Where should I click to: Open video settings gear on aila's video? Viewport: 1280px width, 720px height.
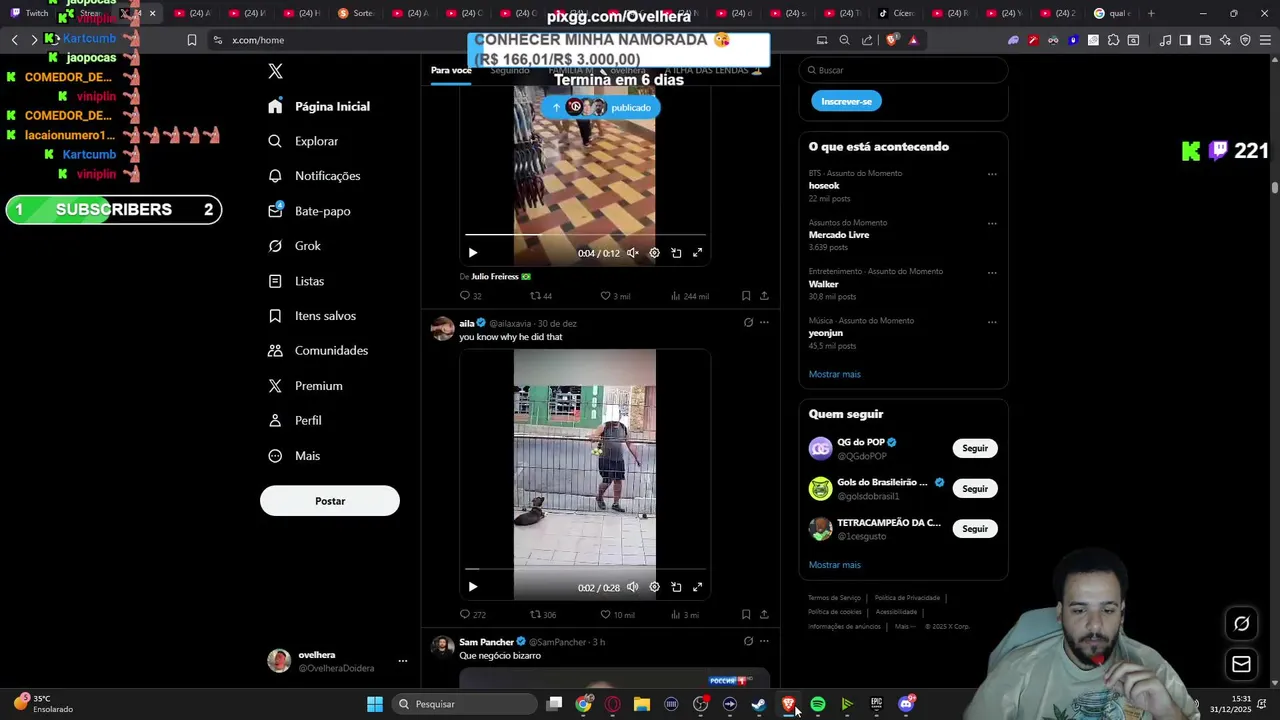click(x=654, y=587)
